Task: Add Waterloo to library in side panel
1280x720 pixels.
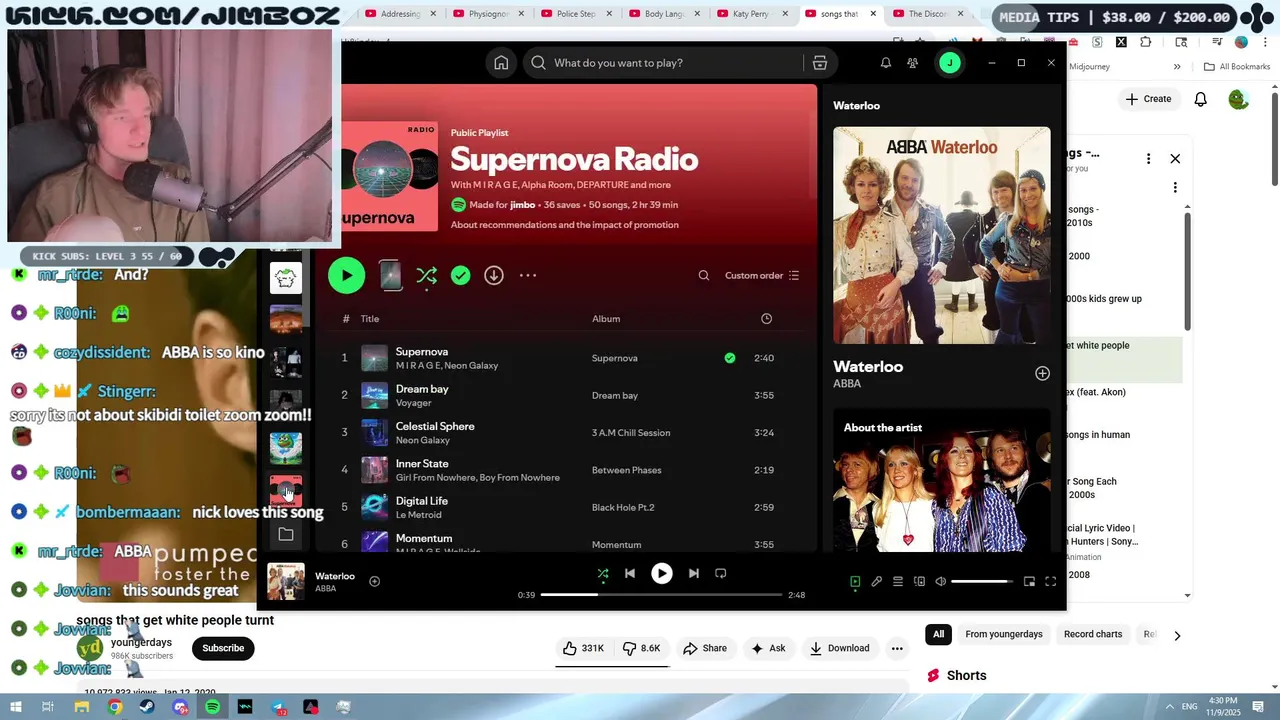Action: 1042,373
